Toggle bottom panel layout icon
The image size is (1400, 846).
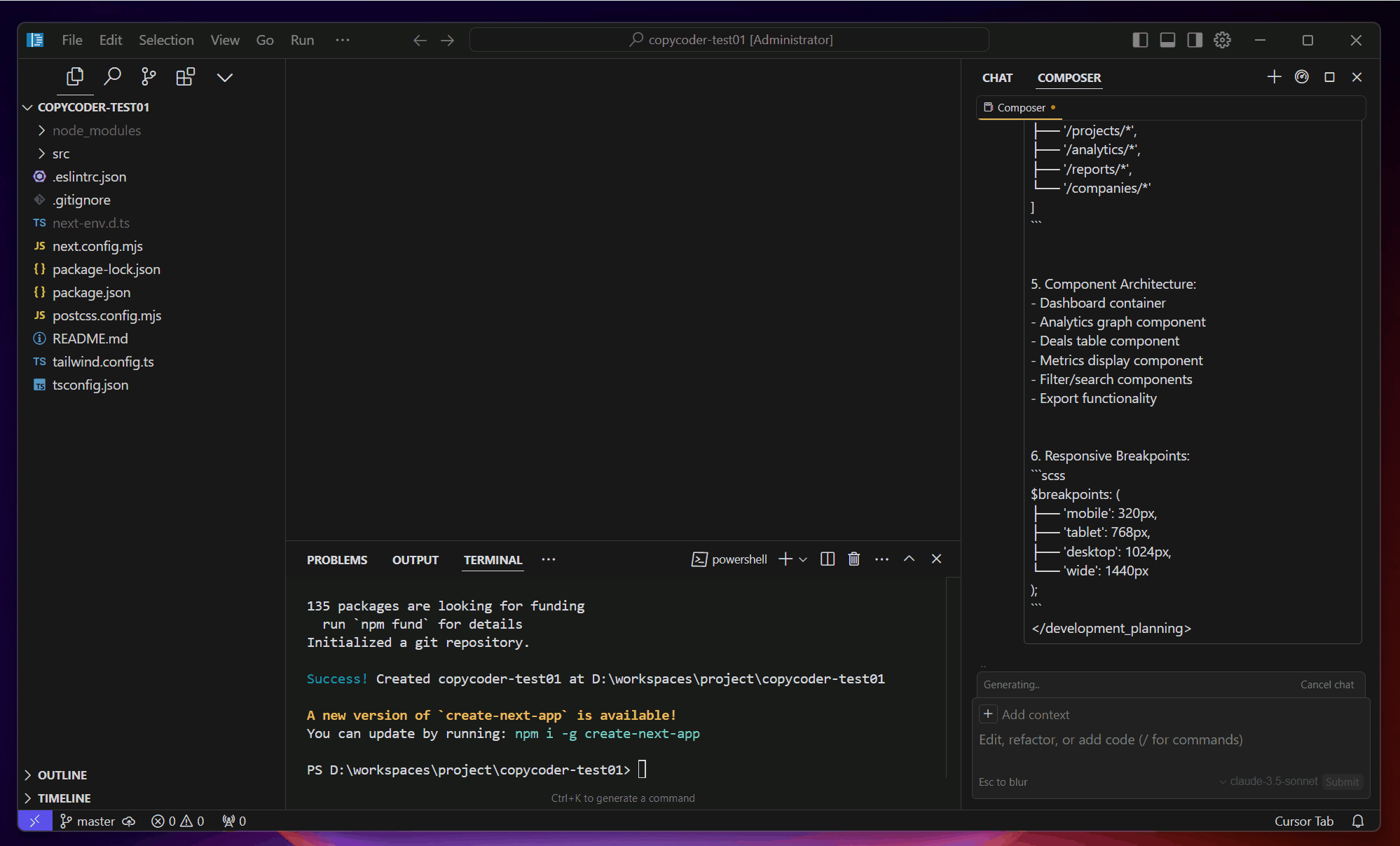click(x=1167, y=40)
